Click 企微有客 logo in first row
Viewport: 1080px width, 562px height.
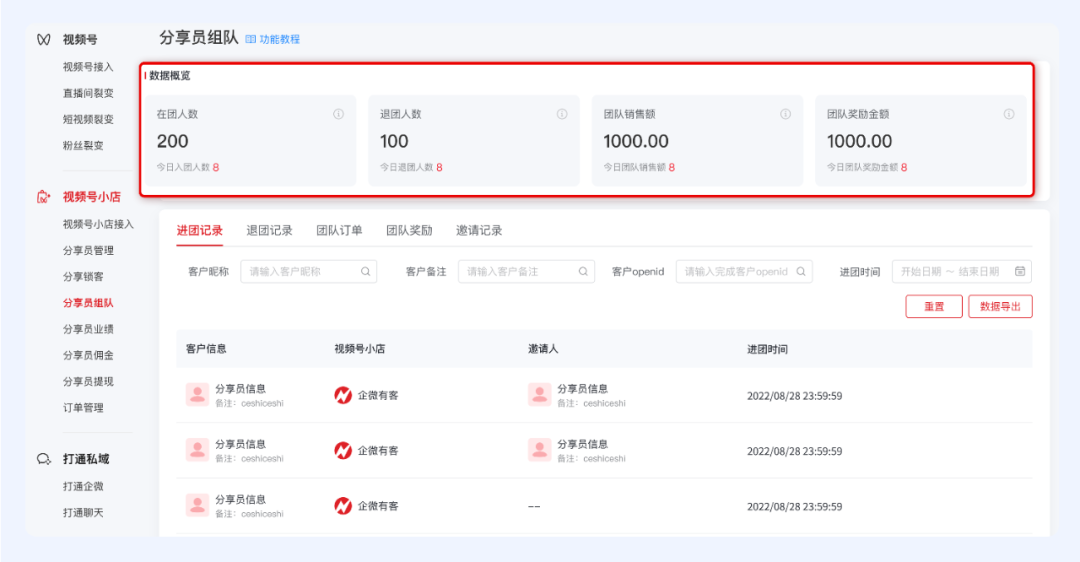[x=343, y=395]
